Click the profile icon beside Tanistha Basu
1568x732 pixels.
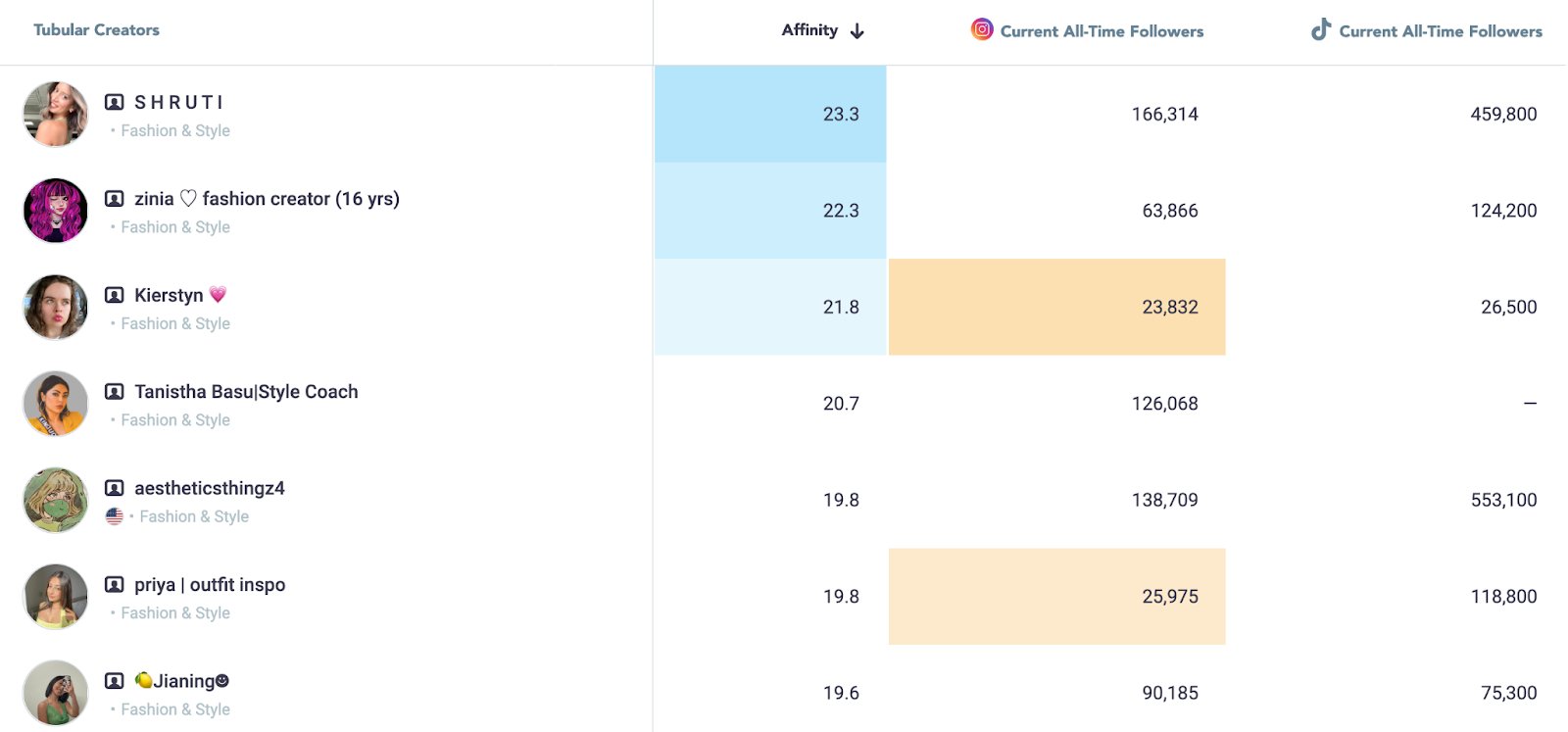(x=115, y=392)
